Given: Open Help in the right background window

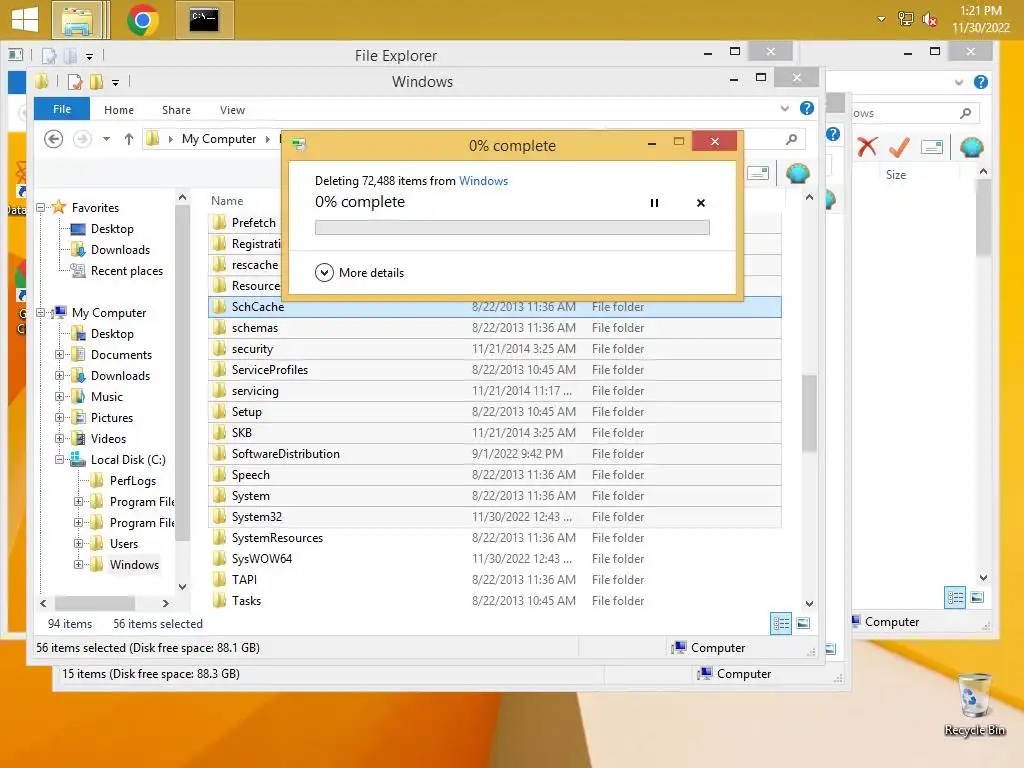Looking at the screenshot, I should [980, 82].
